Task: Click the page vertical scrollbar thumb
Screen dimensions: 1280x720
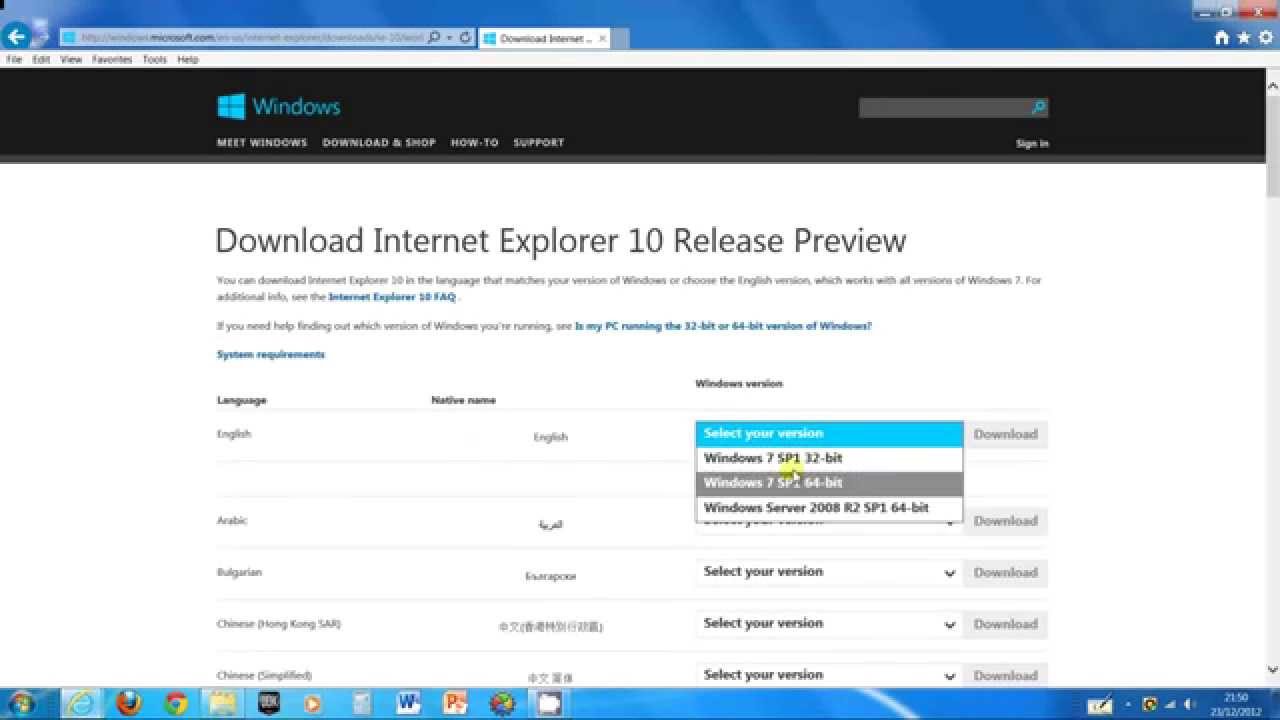Action: click(1273, 145)
